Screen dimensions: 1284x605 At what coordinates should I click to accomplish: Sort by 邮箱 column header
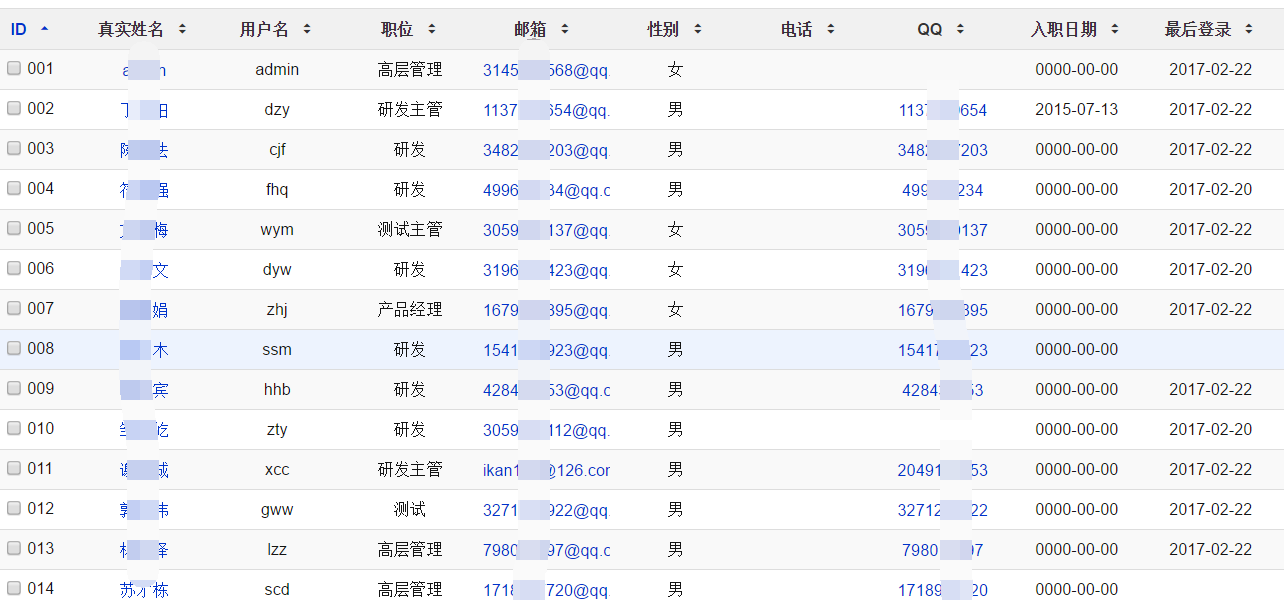coord(542,29)
